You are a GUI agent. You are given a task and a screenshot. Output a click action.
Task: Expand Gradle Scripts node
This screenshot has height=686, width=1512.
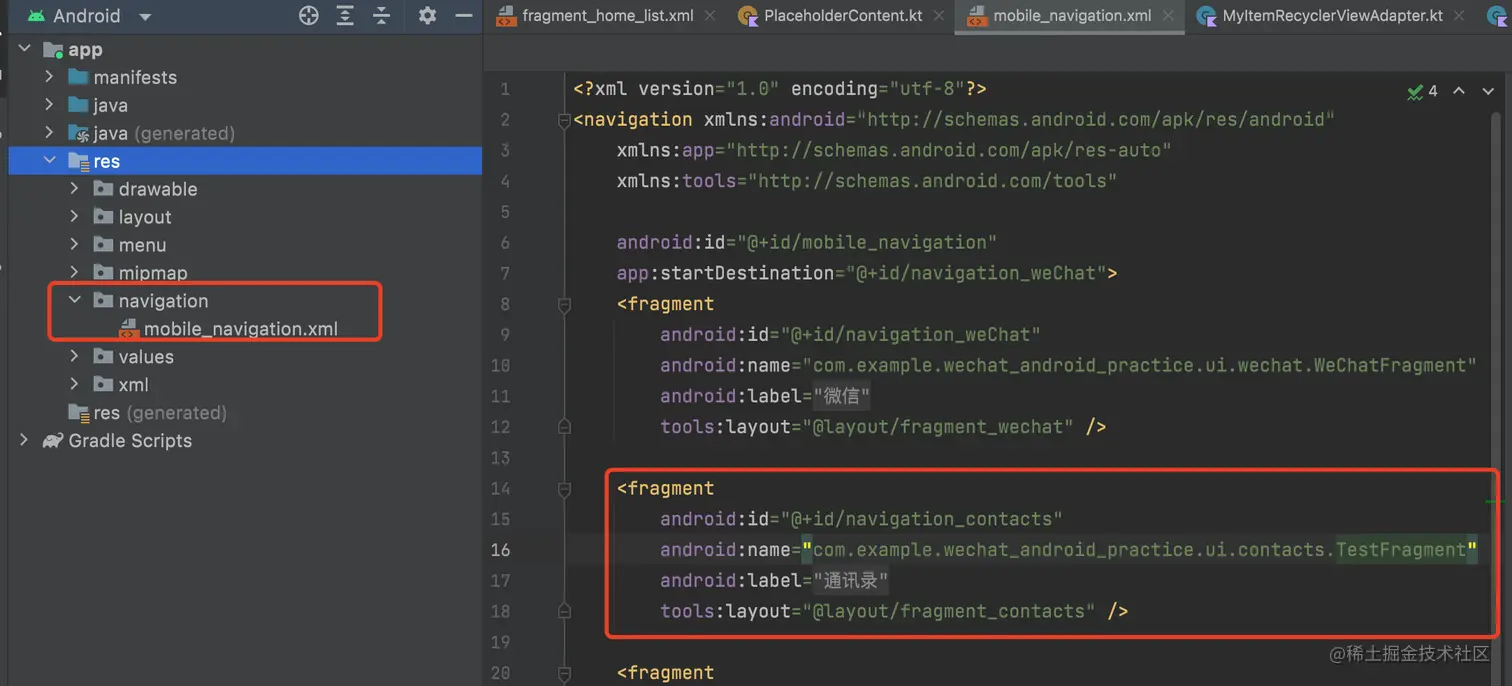tap(24, 440)
